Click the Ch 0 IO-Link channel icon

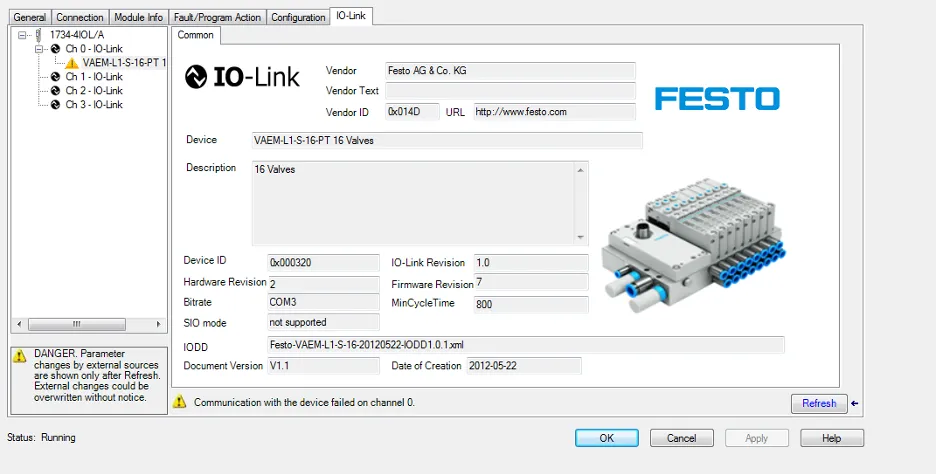(x=56, y=49)
